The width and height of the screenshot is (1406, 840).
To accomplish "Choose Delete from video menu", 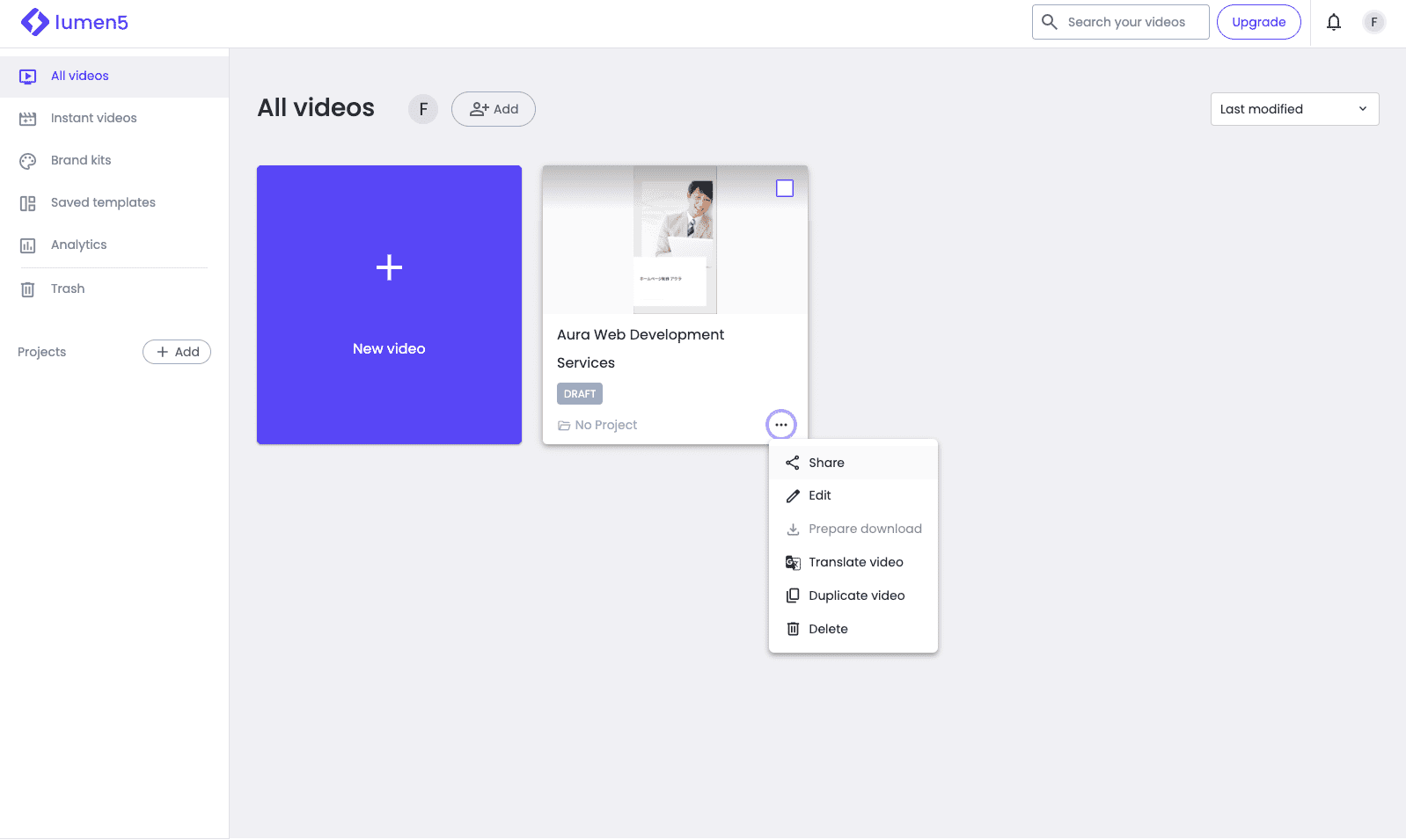I will 828,629.
